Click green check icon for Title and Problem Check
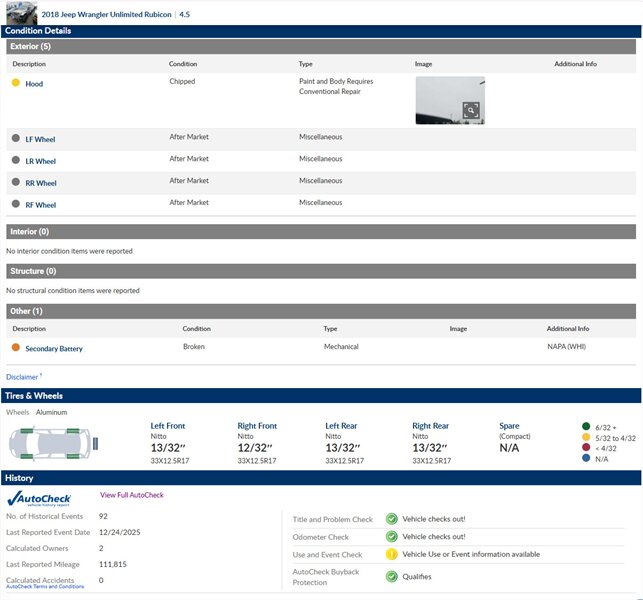This screenshot has height=600, width=643. pyautogui.click(x=392, y=519)
